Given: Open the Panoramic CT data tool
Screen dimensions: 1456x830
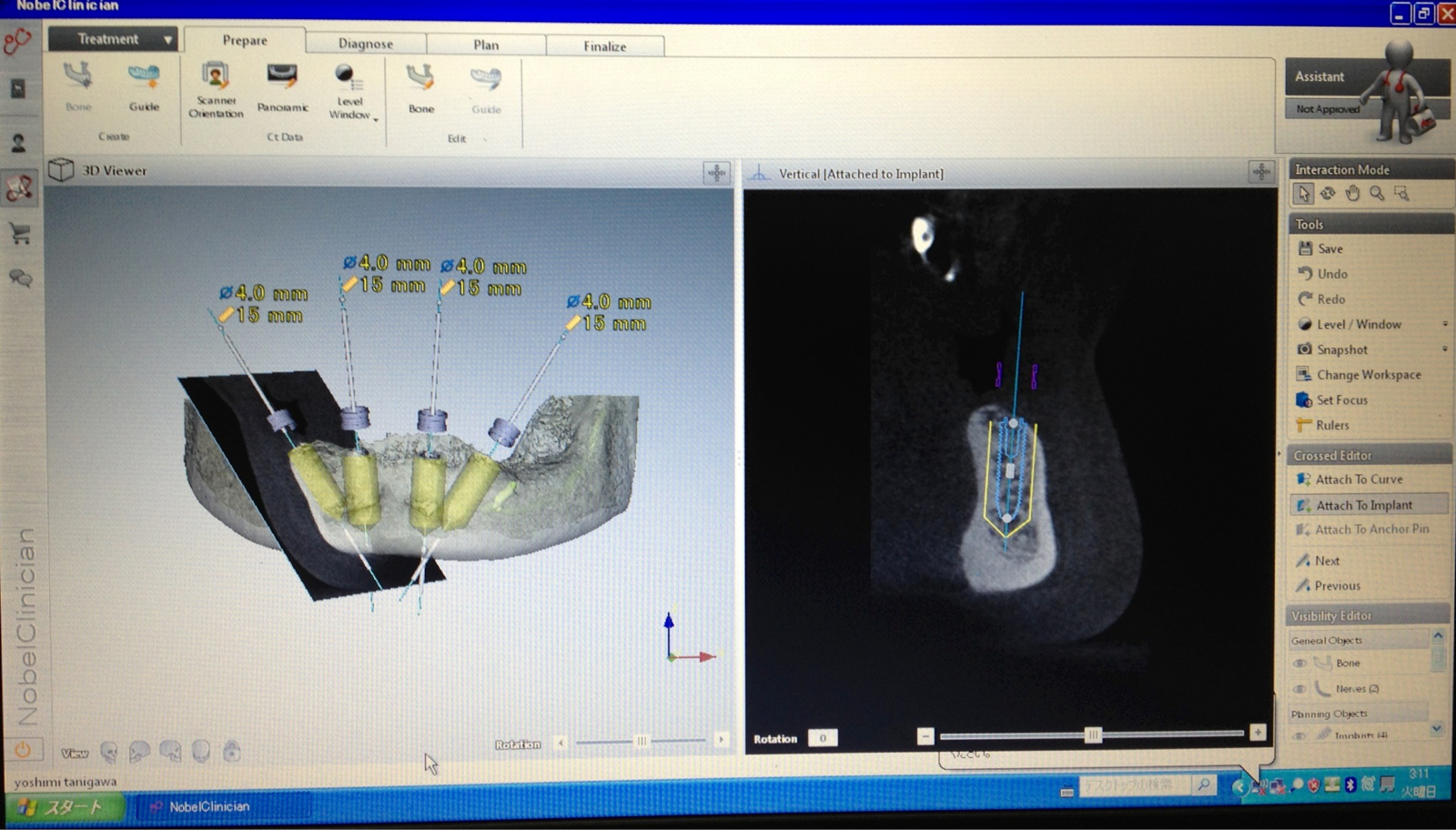Looking at the screenshot, I should pyautogui.click(x=282, y=87).
